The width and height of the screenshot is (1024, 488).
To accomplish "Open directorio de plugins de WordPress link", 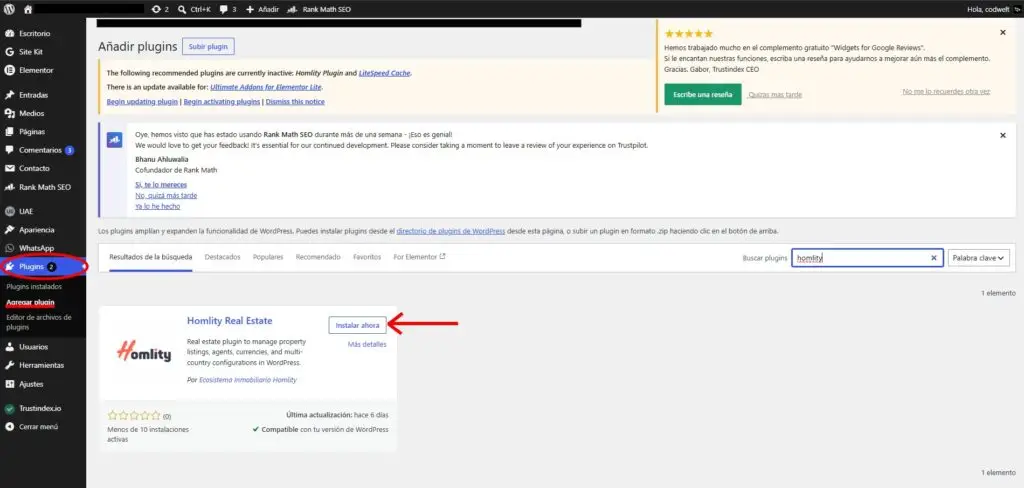I will tap(451, 231).
